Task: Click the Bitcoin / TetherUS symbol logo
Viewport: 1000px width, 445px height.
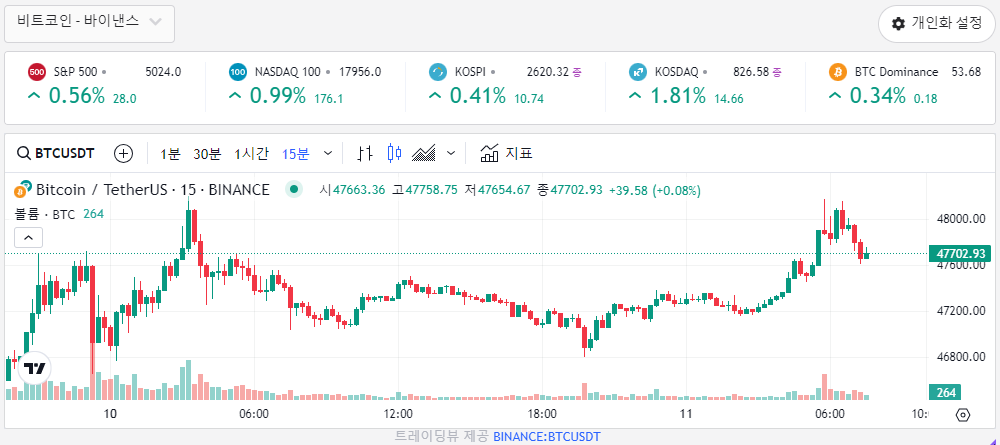Action: (23, 189)
